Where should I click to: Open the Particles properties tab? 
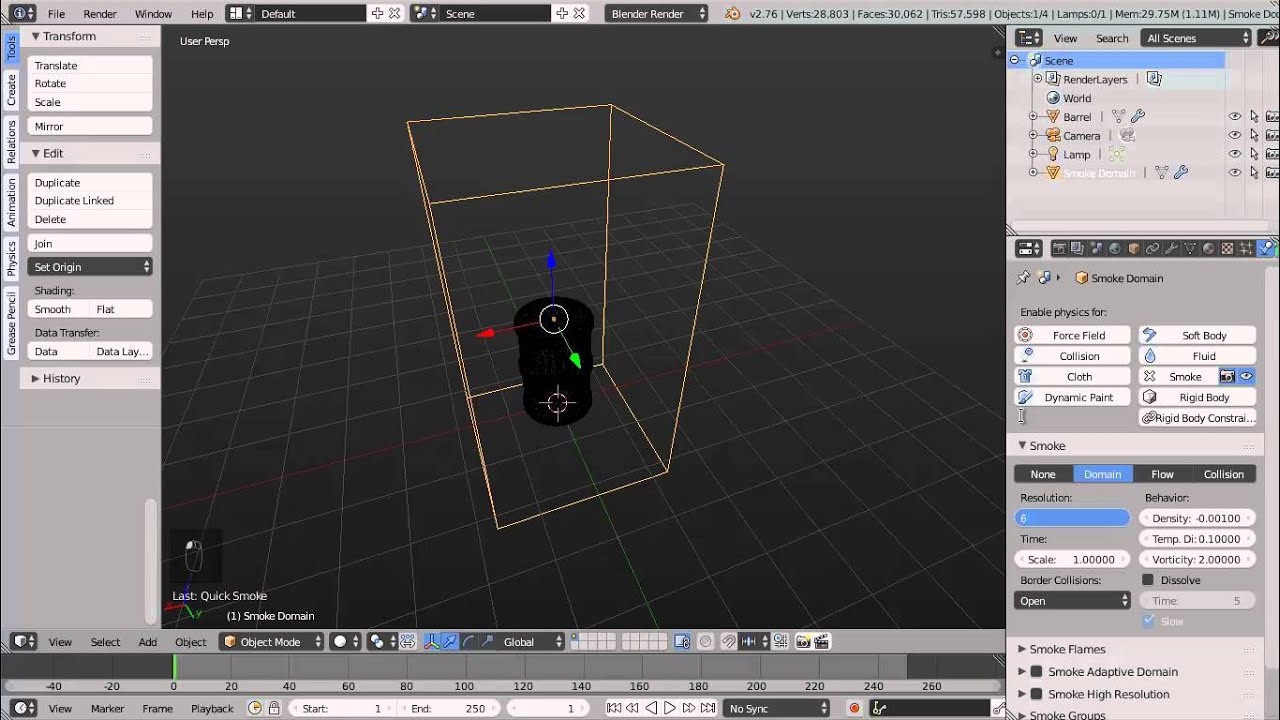tap(1245, 249)
